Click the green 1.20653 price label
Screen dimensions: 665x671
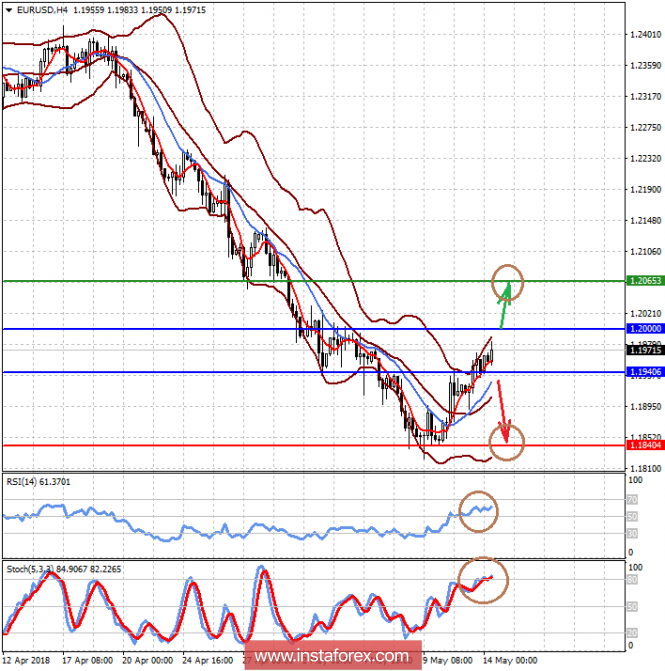[645, 281]
